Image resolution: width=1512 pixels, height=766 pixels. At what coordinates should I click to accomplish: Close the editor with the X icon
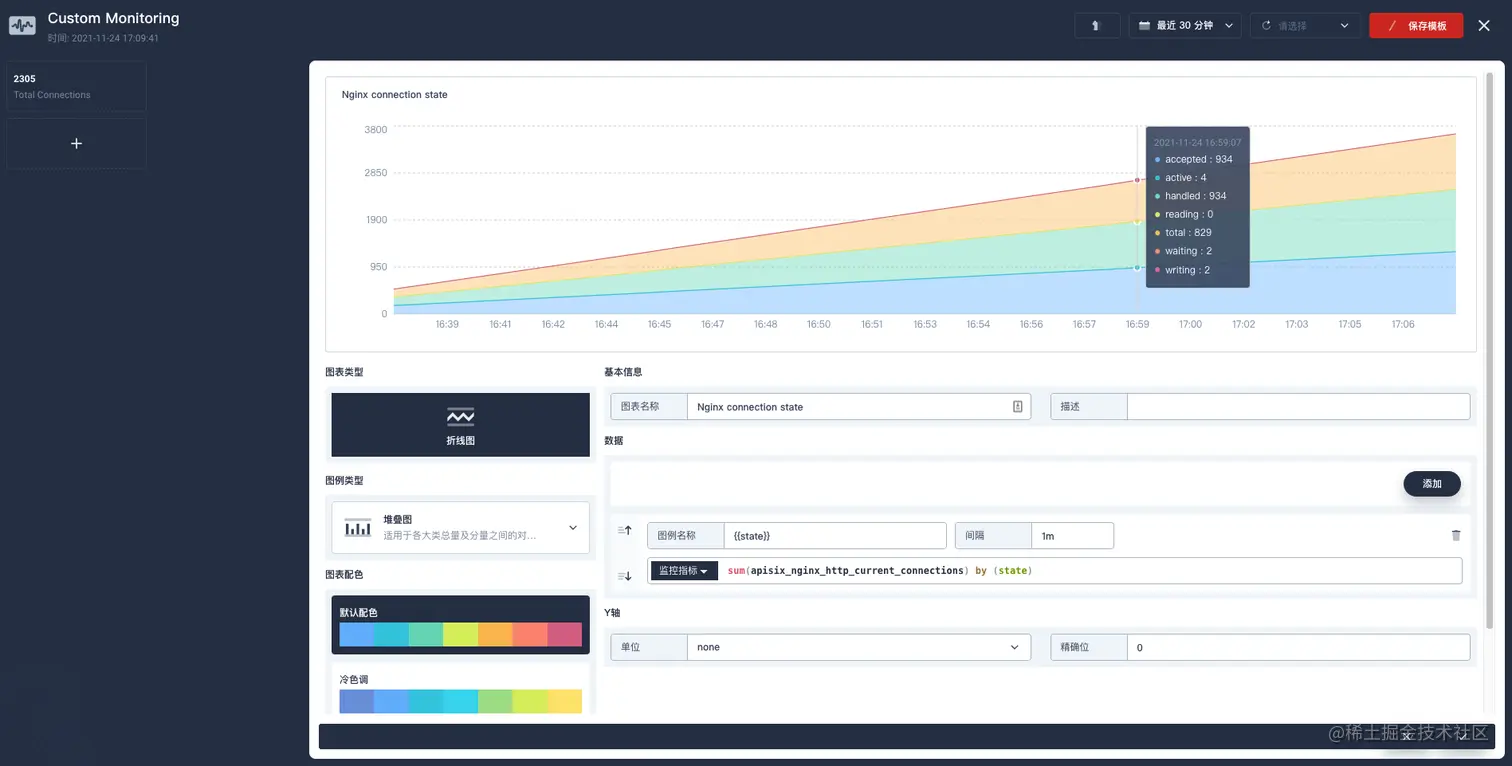1484,26
